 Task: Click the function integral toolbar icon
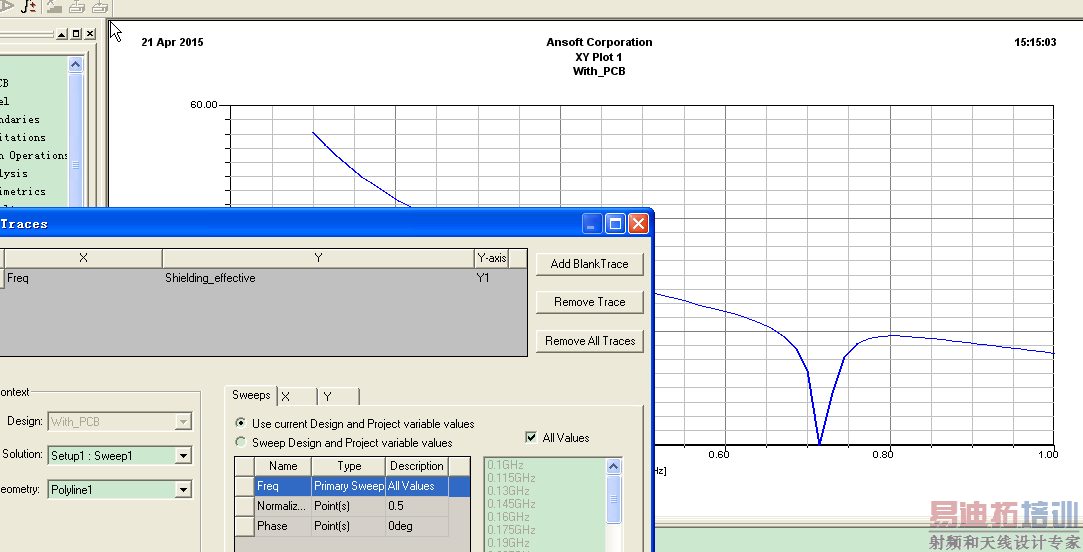28,6
